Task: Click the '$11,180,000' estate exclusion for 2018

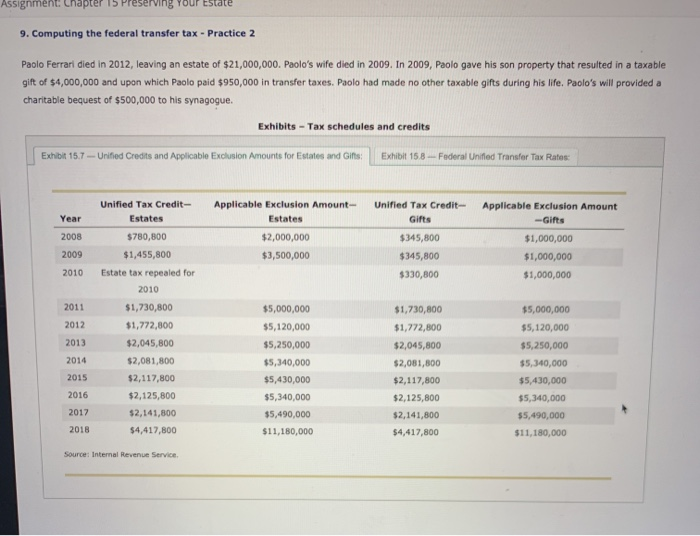Action: pyautogui.click(x=288, y=432)
